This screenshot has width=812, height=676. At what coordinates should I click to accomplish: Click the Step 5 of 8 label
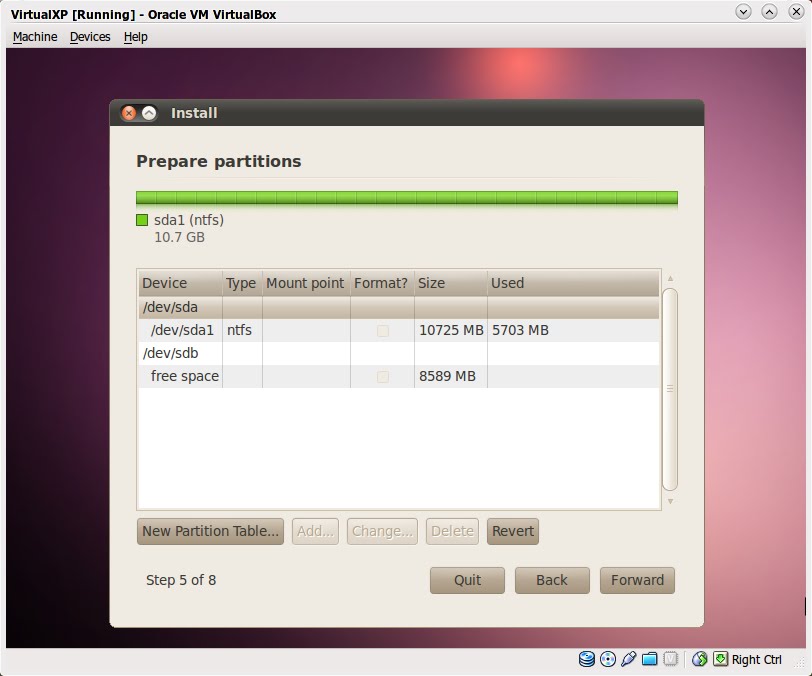(x=181, y=580)
